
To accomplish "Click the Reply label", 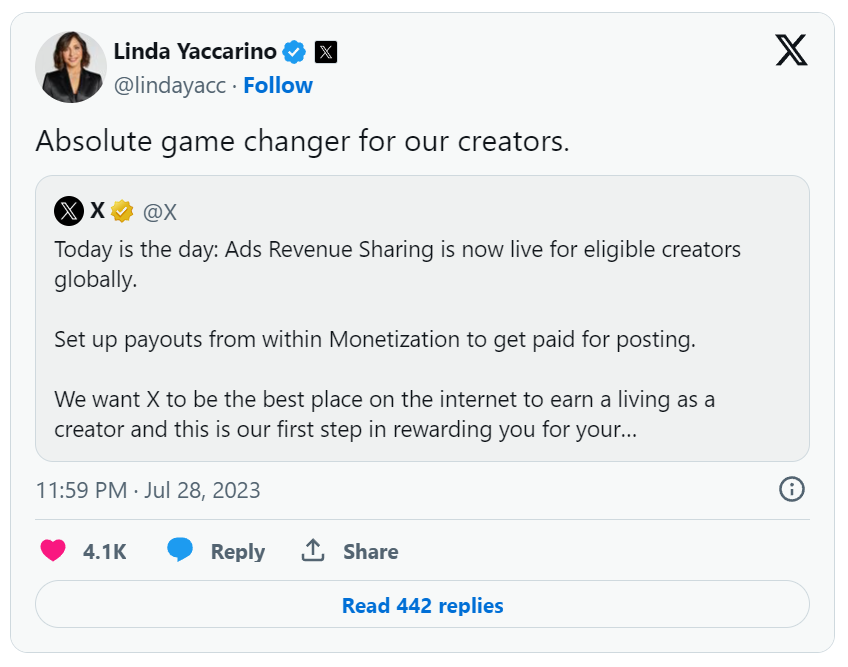I will click(x=238, y=552).
